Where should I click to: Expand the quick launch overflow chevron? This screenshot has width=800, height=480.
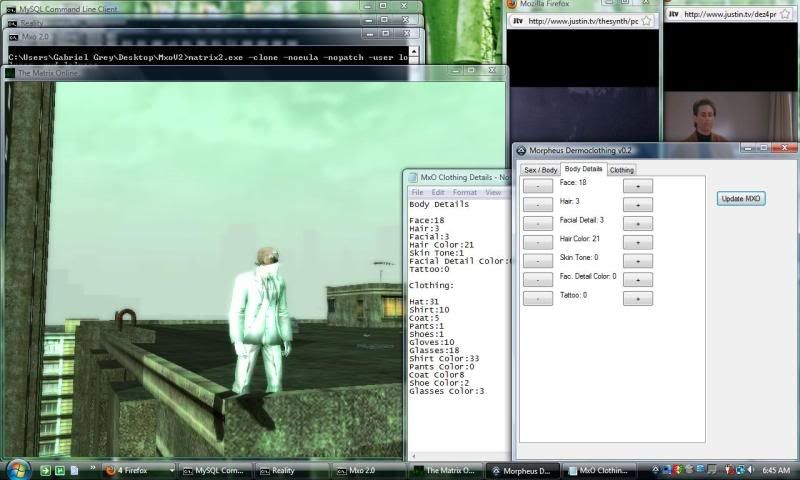click(x=92, y=468)
